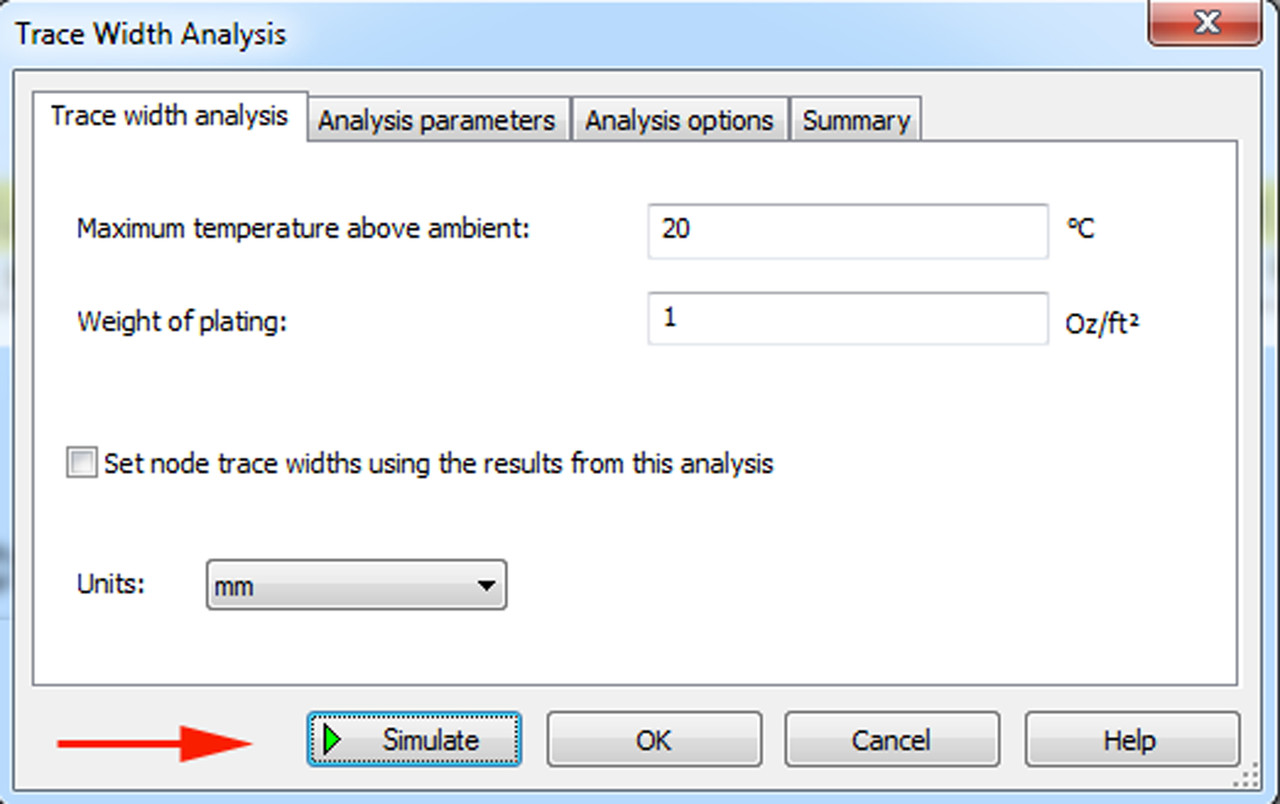
Task: Select the Trace width analysis tab
Action: [x=169, y=117]
